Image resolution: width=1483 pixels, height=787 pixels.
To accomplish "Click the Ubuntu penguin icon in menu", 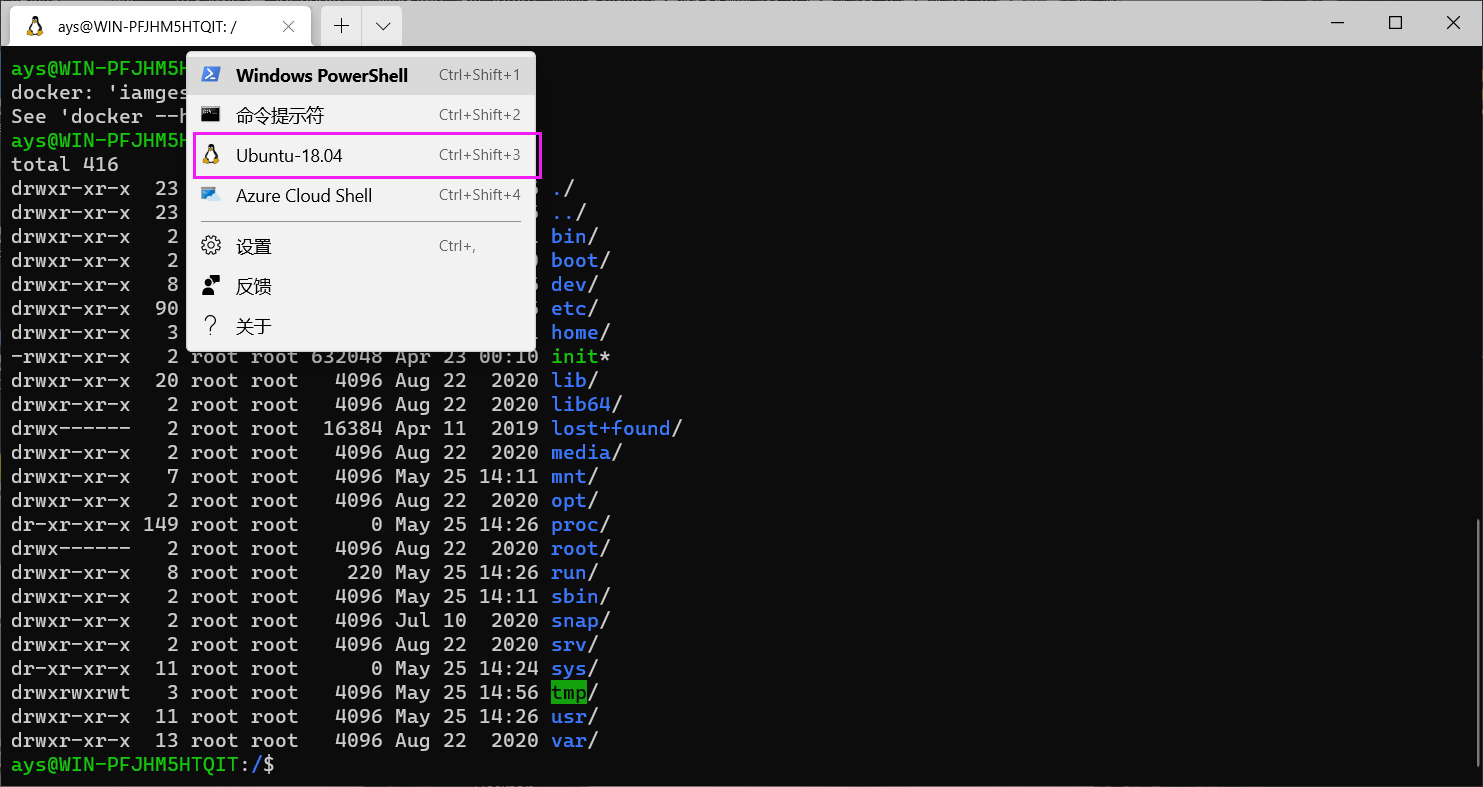I will click(x=211, y=155).
